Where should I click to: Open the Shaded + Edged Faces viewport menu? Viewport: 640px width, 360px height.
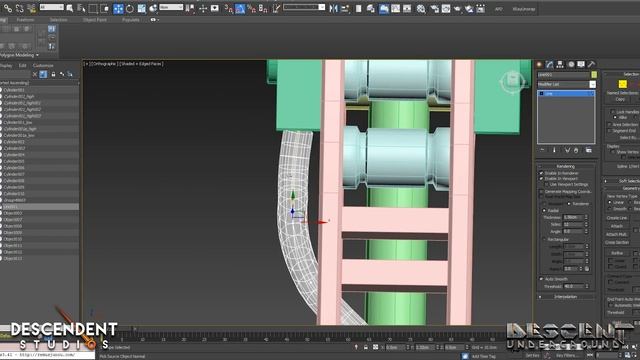click(141, 64)
